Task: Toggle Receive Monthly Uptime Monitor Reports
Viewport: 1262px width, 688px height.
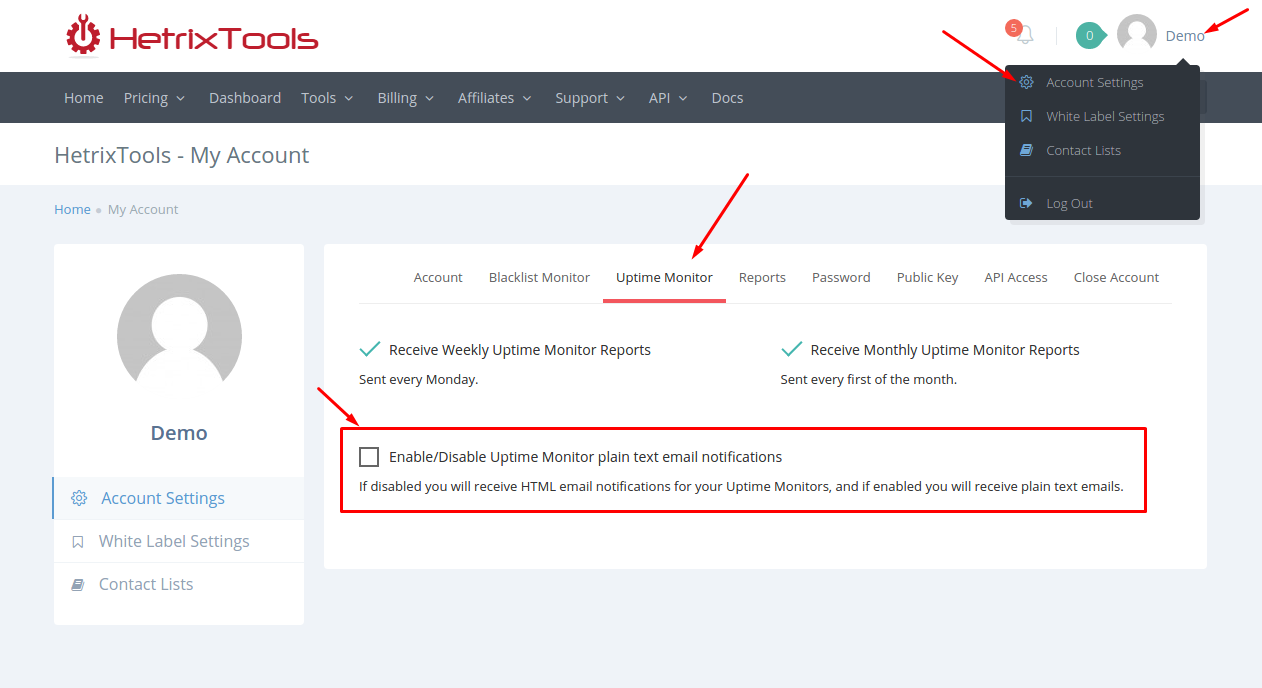Action: tap(792, 349)
